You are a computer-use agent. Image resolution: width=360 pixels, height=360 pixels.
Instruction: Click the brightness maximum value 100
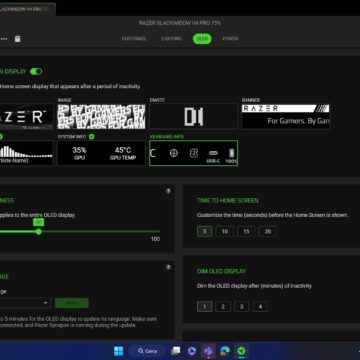(x=155, y=239)
